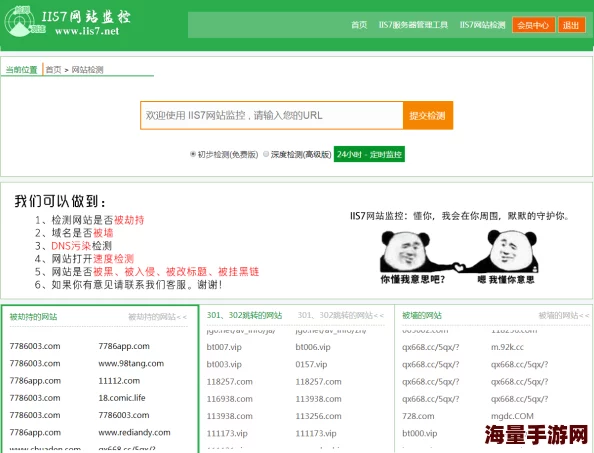Click the red 被墙 text

(103, 233)
